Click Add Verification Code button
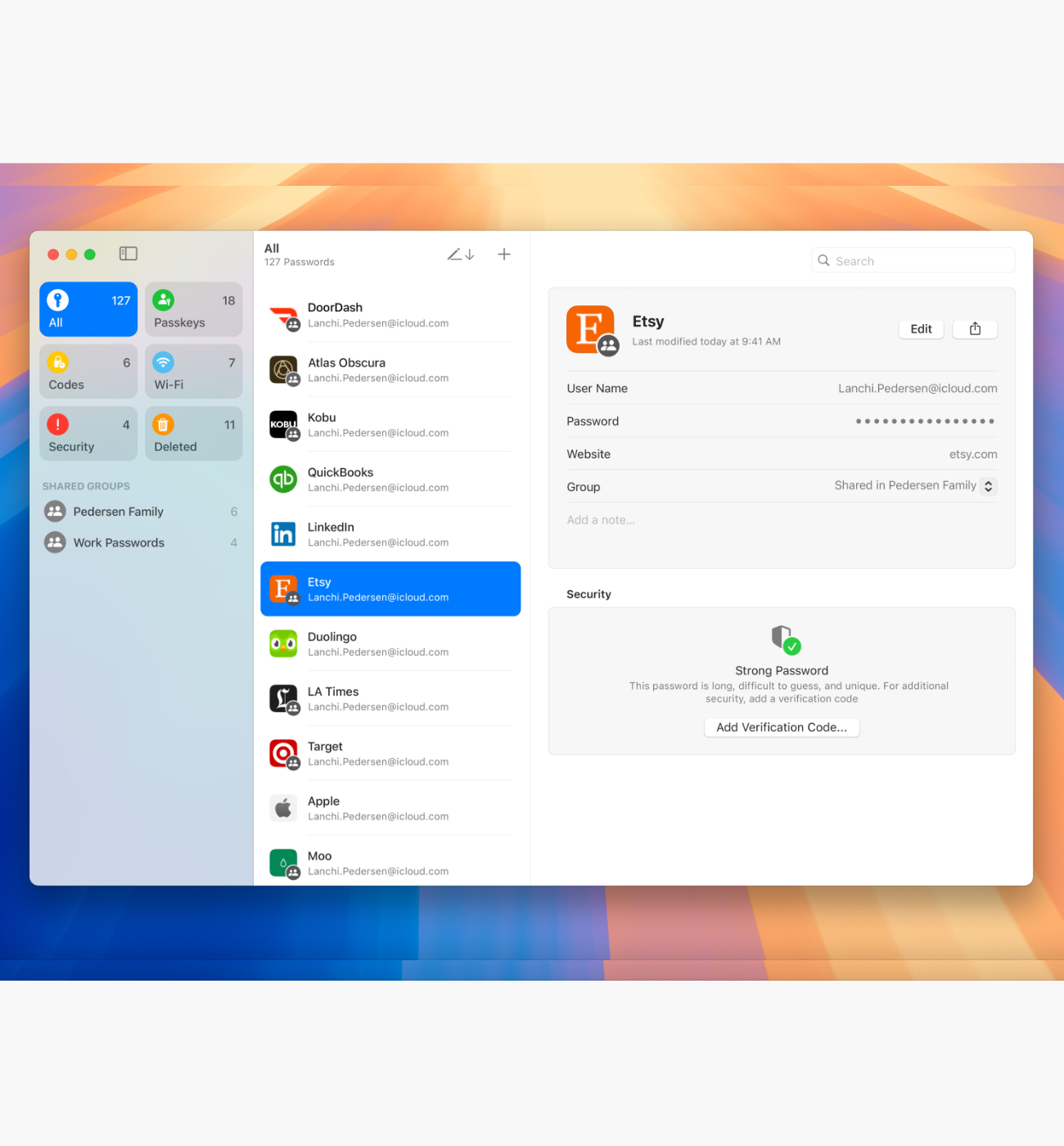The height and width of the screenshot is (1146, 1064). tap(782, 728)
